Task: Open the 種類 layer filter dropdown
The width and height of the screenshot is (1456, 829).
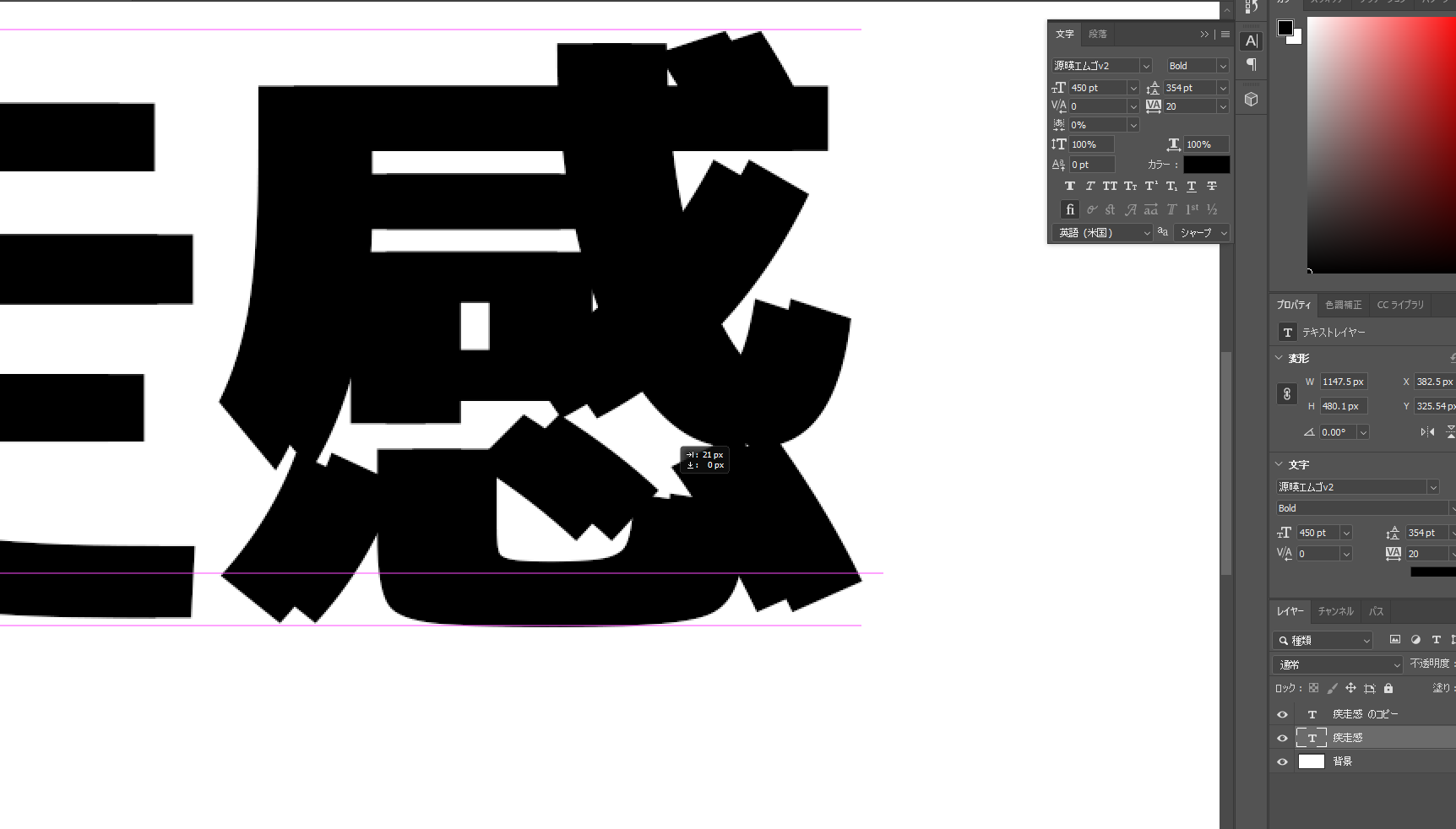Action: [x=1323, y=641]
